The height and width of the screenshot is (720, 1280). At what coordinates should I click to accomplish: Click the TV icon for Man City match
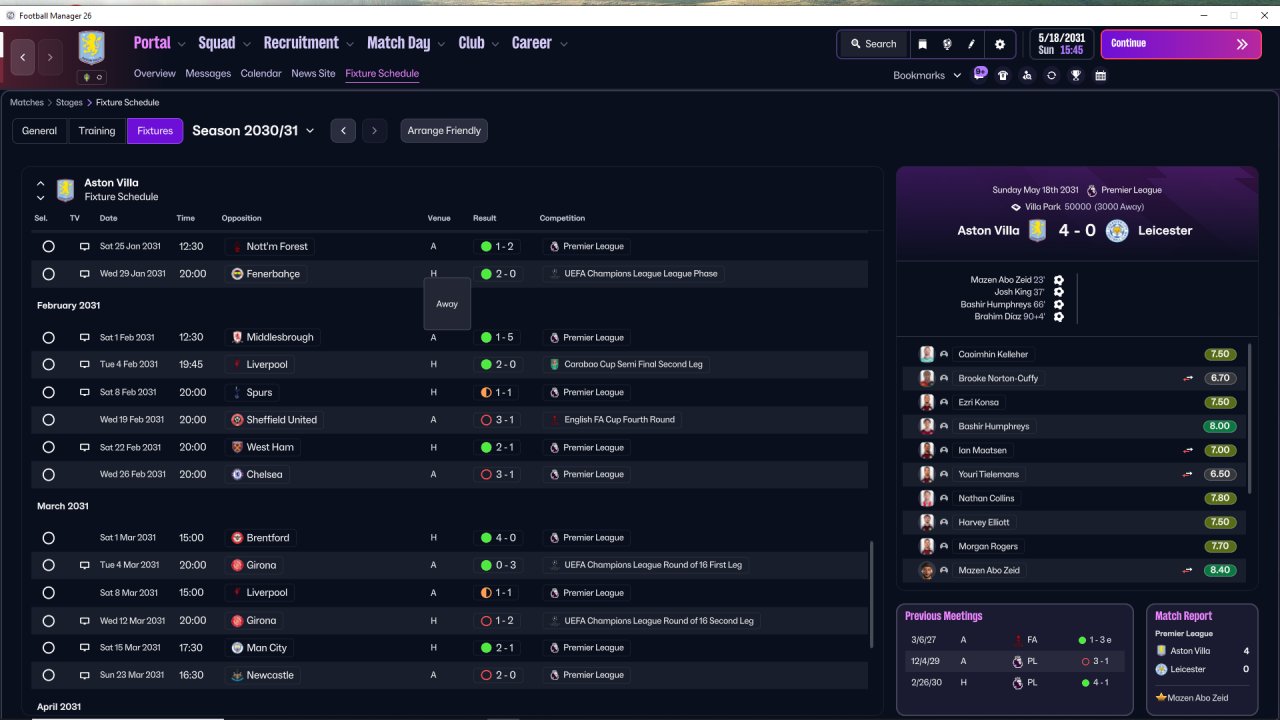[85, 648]
